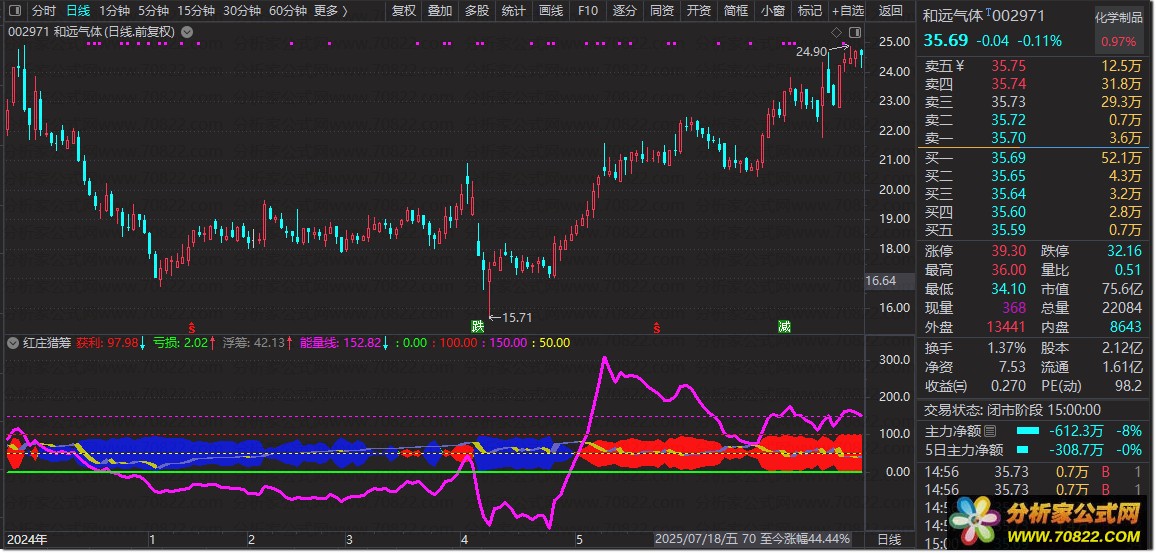Open the 复权 adjustment menu
1157x553 pixels.
point(404,11)
